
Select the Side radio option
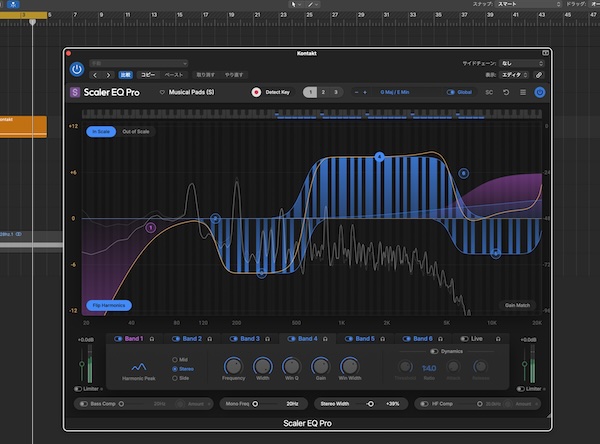point(175,378)
